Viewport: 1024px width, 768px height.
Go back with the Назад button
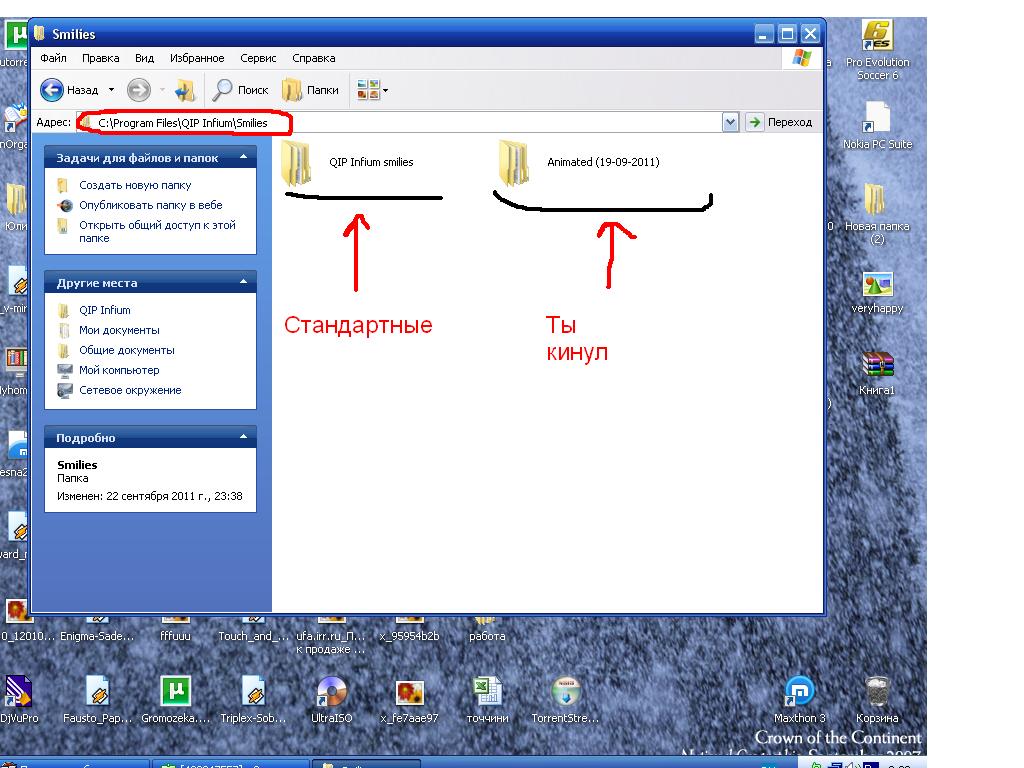[69, 89]
